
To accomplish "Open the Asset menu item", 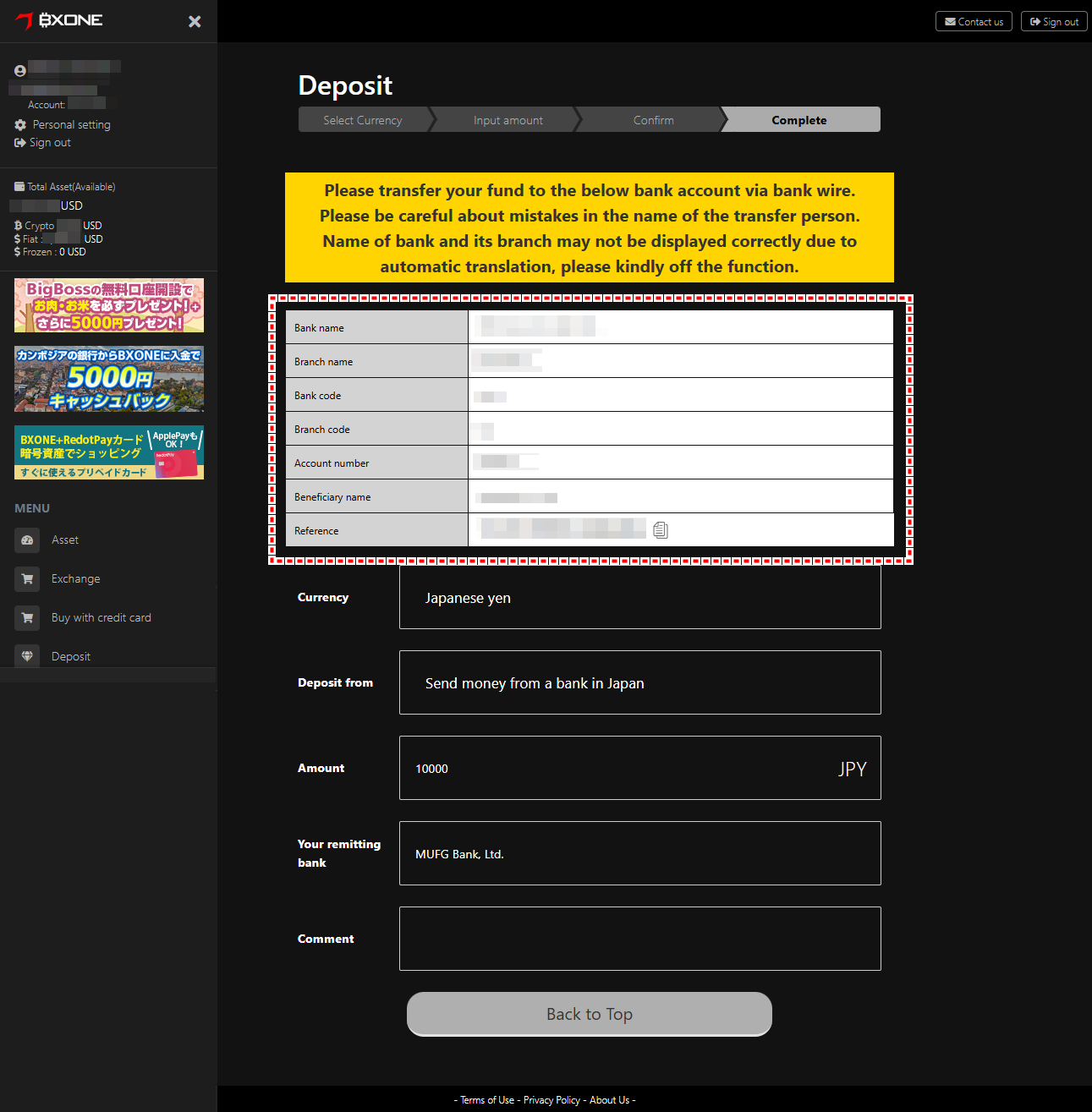I will click(x=65, y=540).
